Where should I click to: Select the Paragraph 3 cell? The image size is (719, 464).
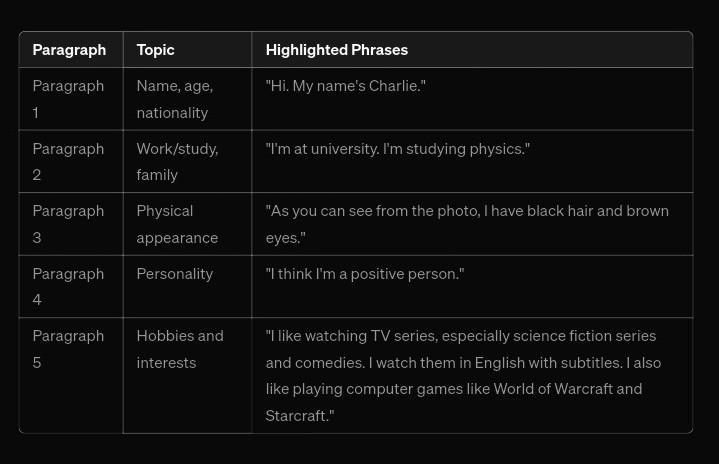coord(68,224)
